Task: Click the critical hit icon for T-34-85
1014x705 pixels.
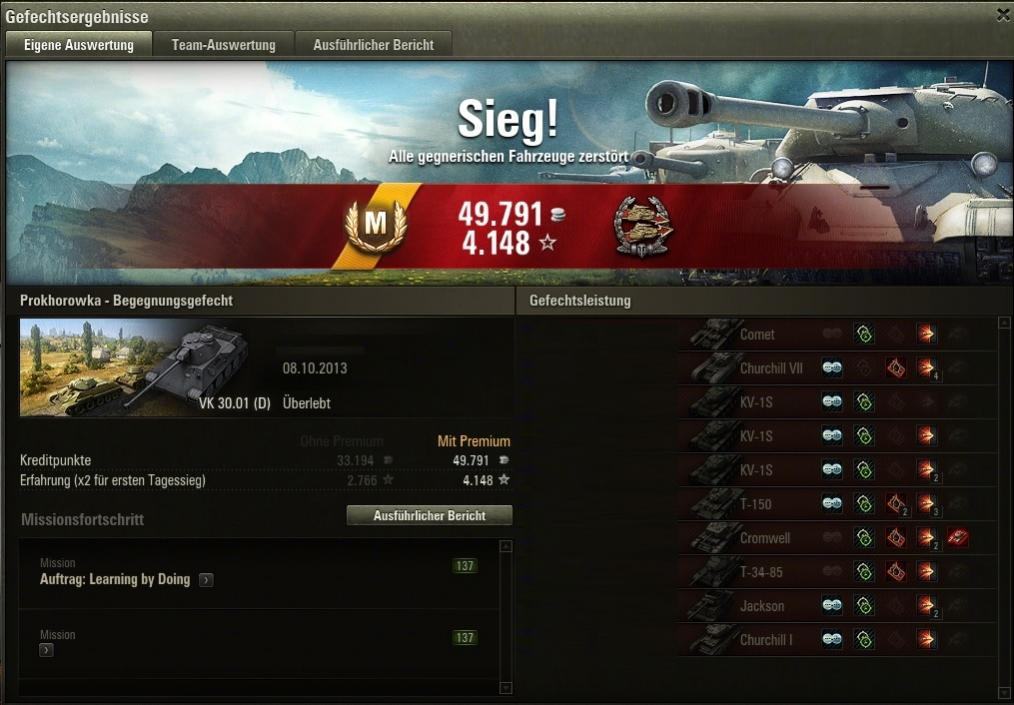Action: click(x=896, y=572)
